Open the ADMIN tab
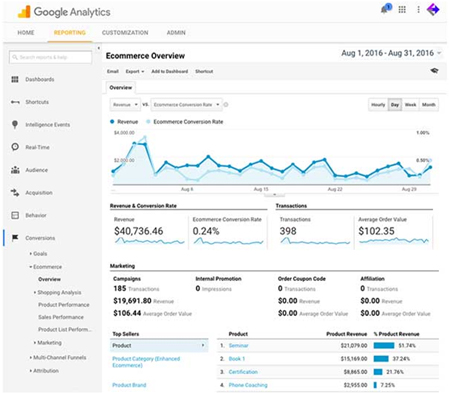 point(176,33)
